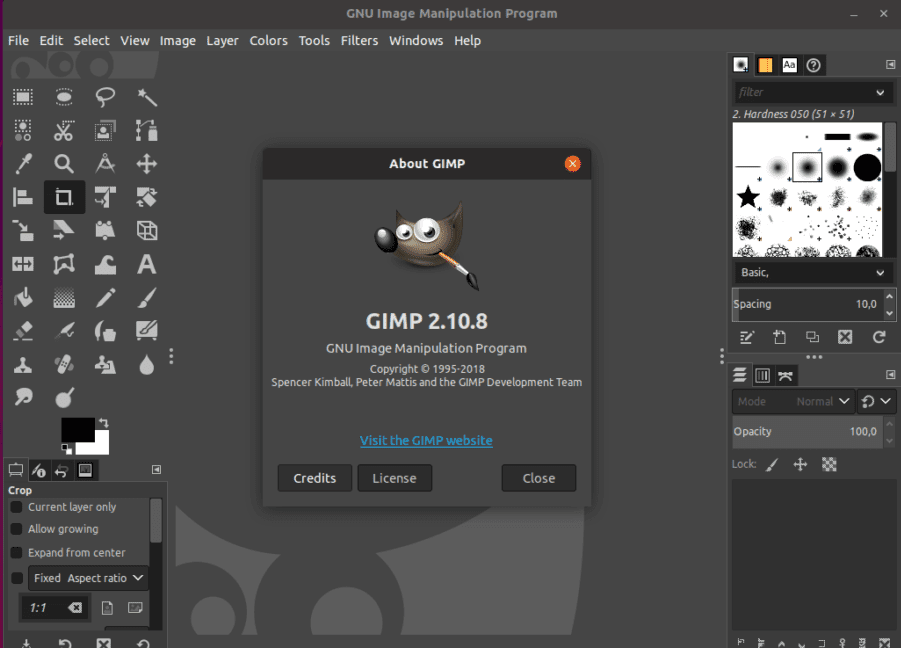
Task: Open the Zoom tool
Action: click(64, 163)
